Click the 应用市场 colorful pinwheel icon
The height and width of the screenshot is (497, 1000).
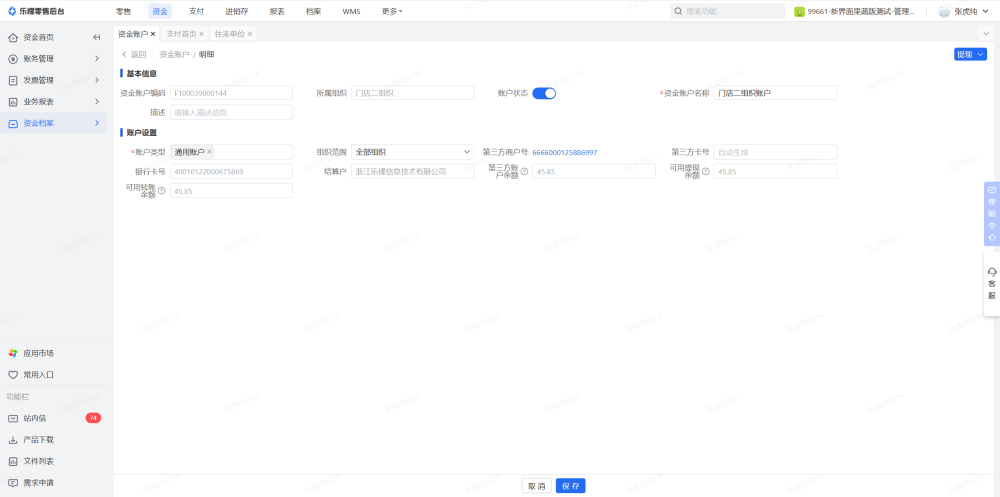pos(13,353)
